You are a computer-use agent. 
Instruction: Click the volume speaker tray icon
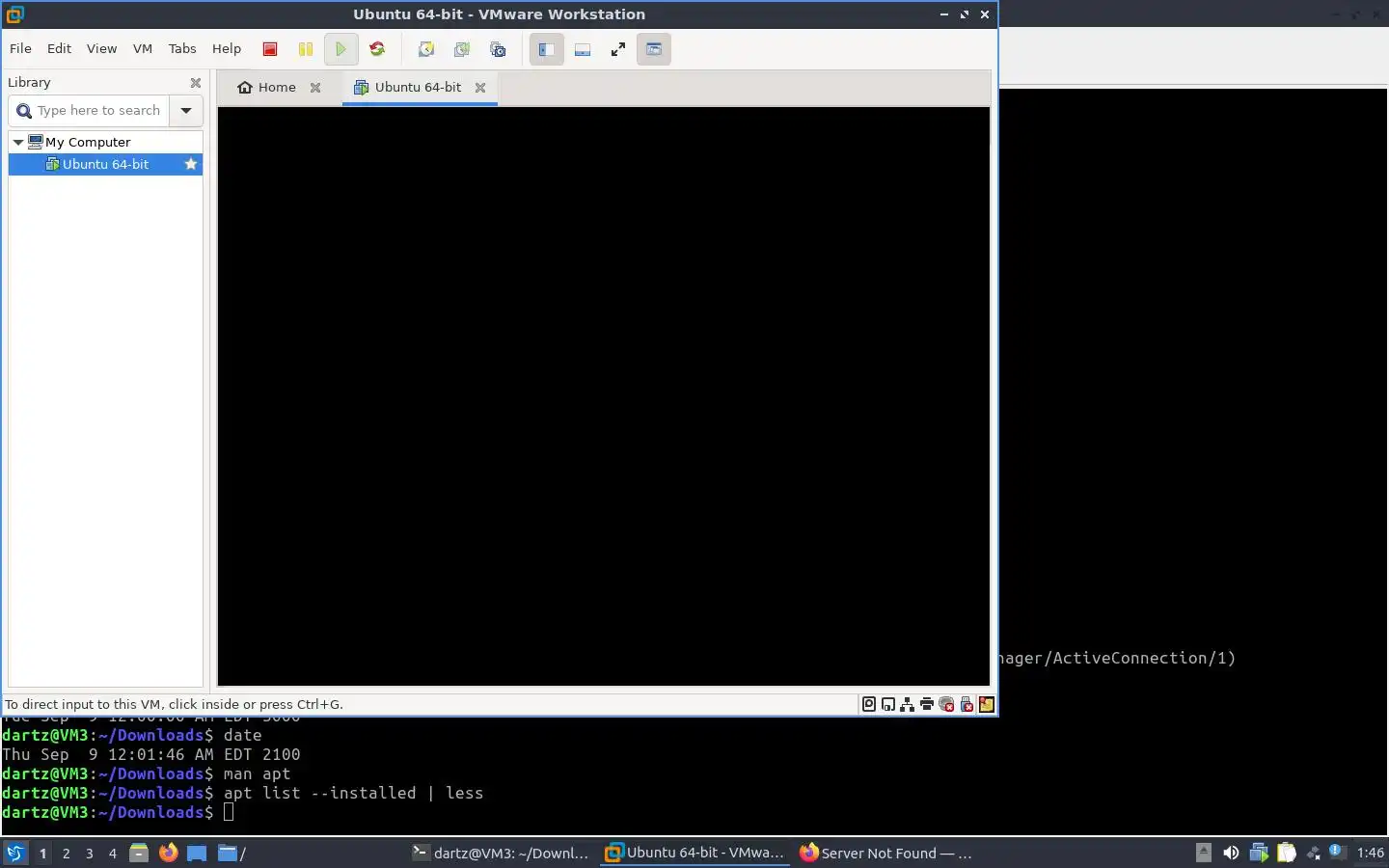tap(1231, 853)
